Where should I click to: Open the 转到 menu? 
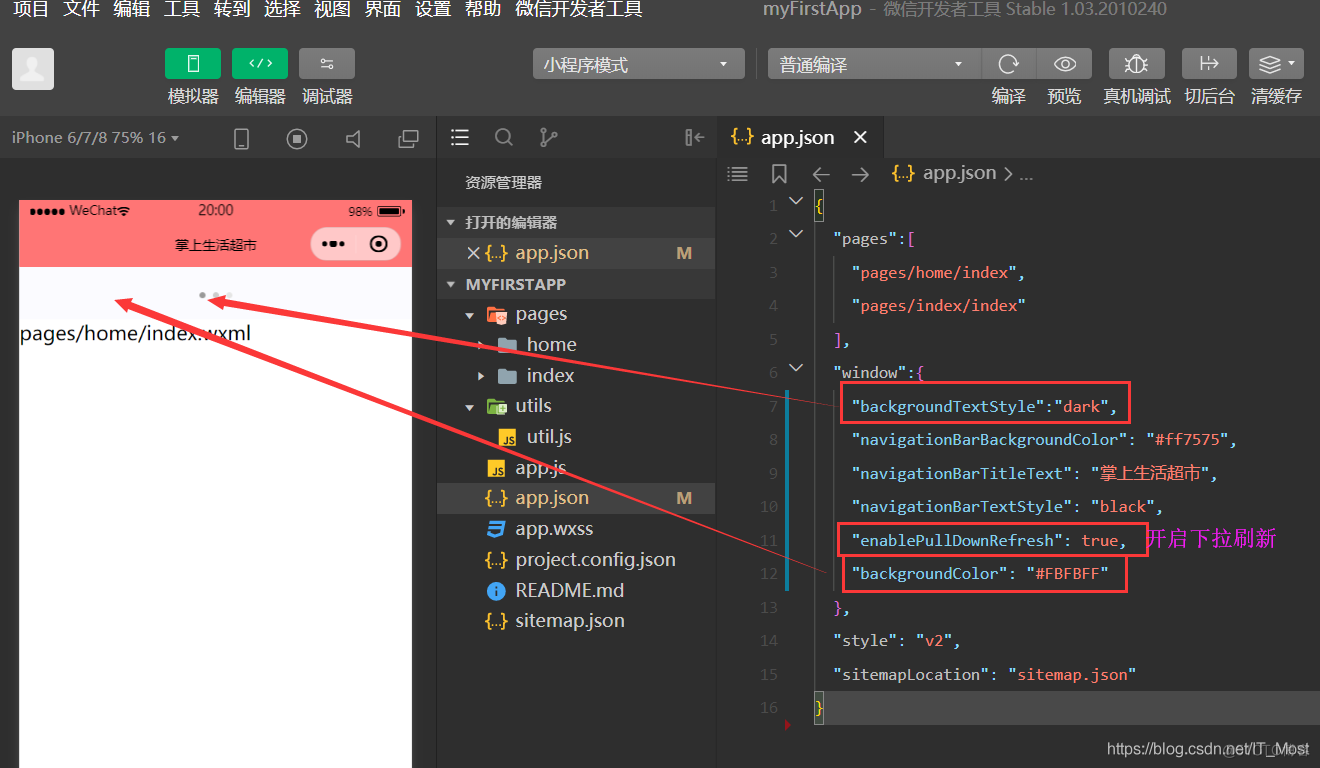(232, 10)
